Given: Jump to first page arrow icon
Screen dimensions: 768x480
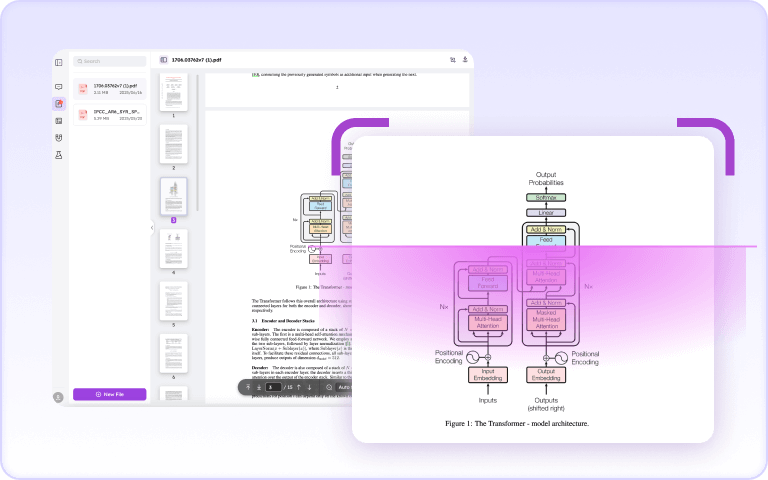Looking at the screenshot, I should [x=248, y=387].
